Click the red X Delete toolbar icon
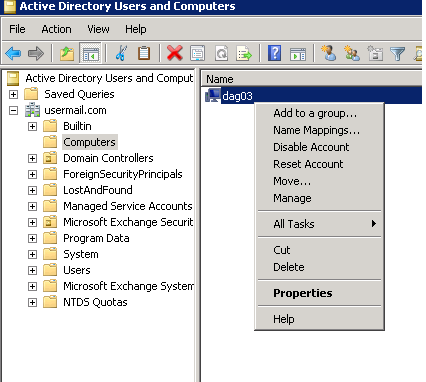 click(x=175, y=53)
